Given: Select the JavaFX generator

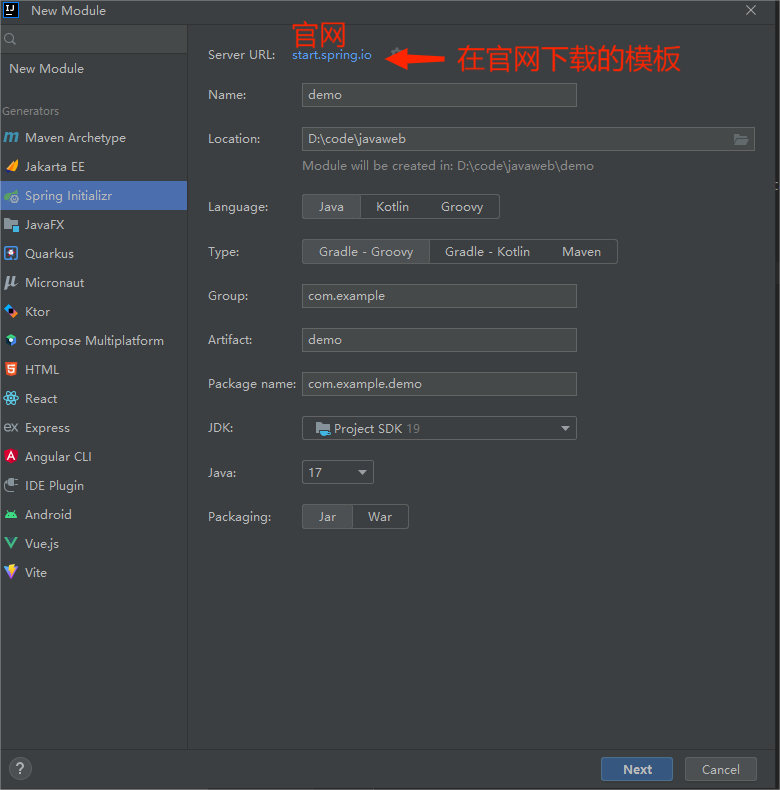Looking at the screenshot, I should click(x=94, y=225).
